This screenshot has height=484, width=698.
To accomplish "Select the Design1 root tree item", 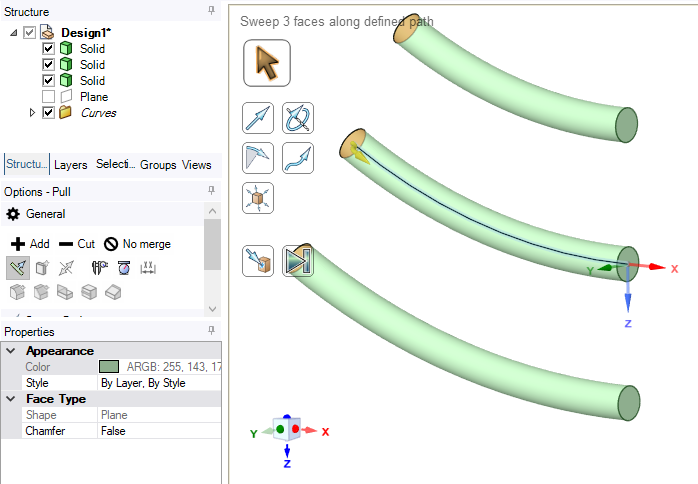I will click(x=86, y=33).
